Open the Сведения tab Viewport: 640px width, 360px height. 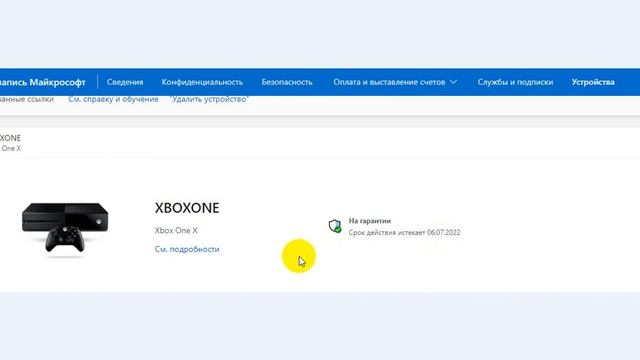[x=125, y=82]
